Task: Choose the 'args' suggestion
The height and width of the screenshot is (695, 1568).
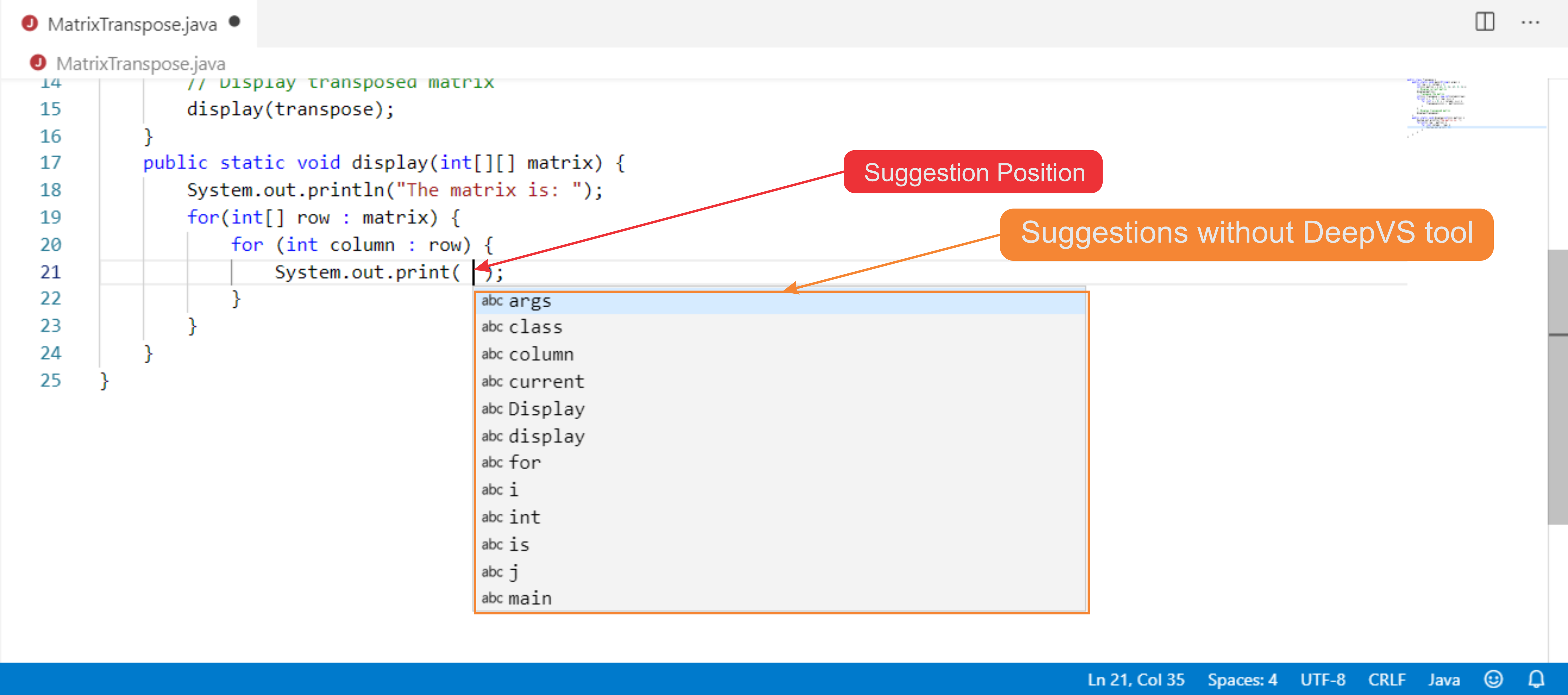Action: [780, 301]
